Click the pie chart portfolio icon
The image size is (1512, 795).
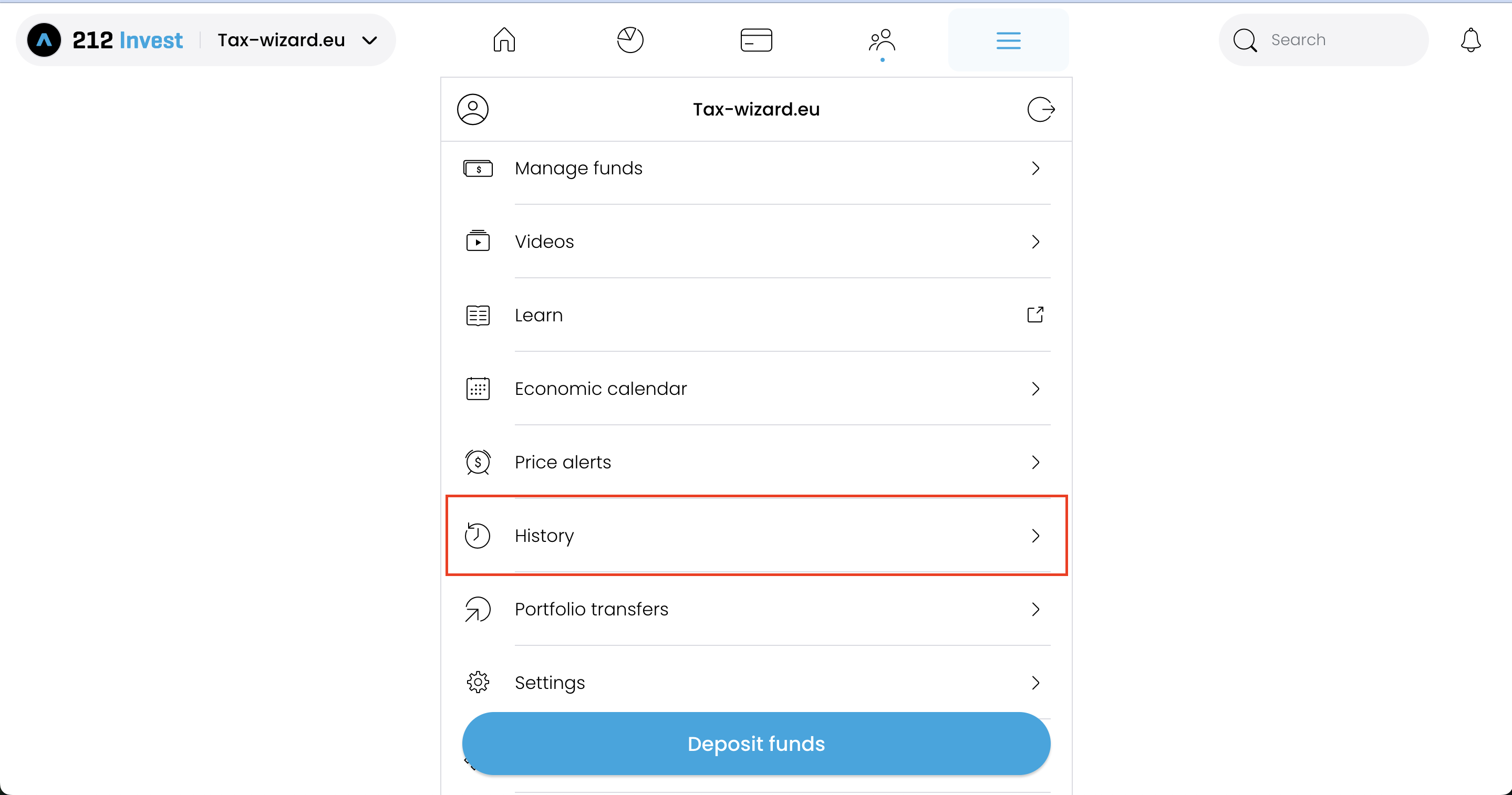point(630,40)
